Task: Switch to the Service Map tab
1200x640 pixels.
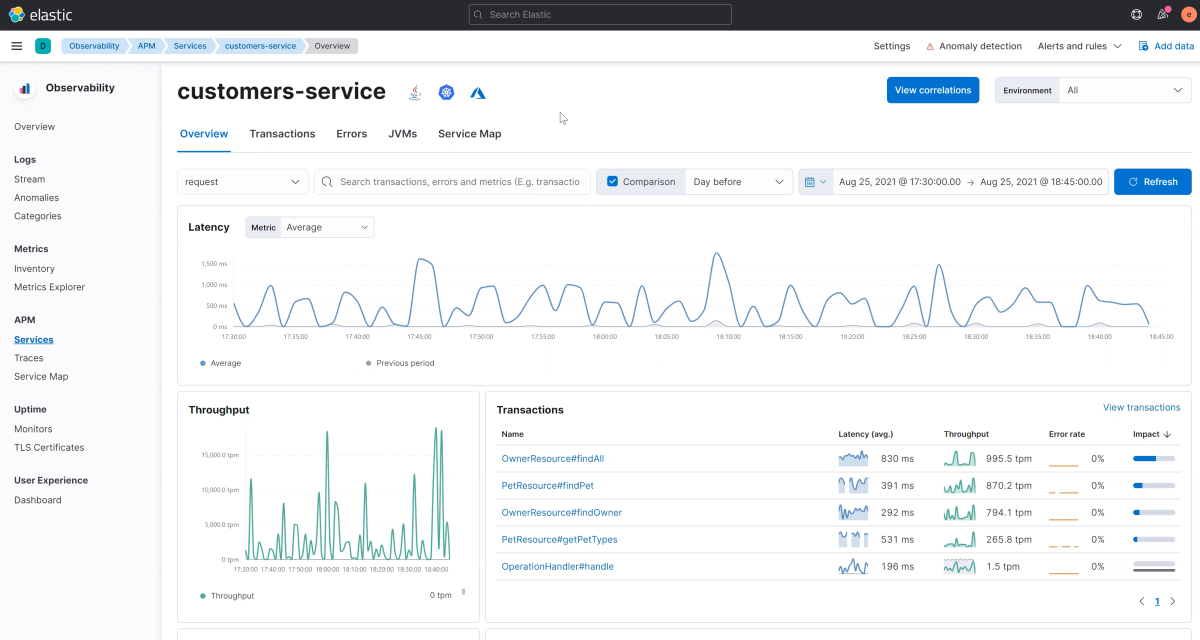Action: click(469, 134)
